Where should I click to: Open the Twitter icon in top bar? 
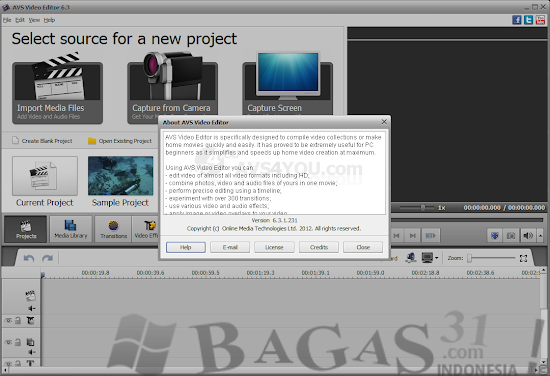528,20
